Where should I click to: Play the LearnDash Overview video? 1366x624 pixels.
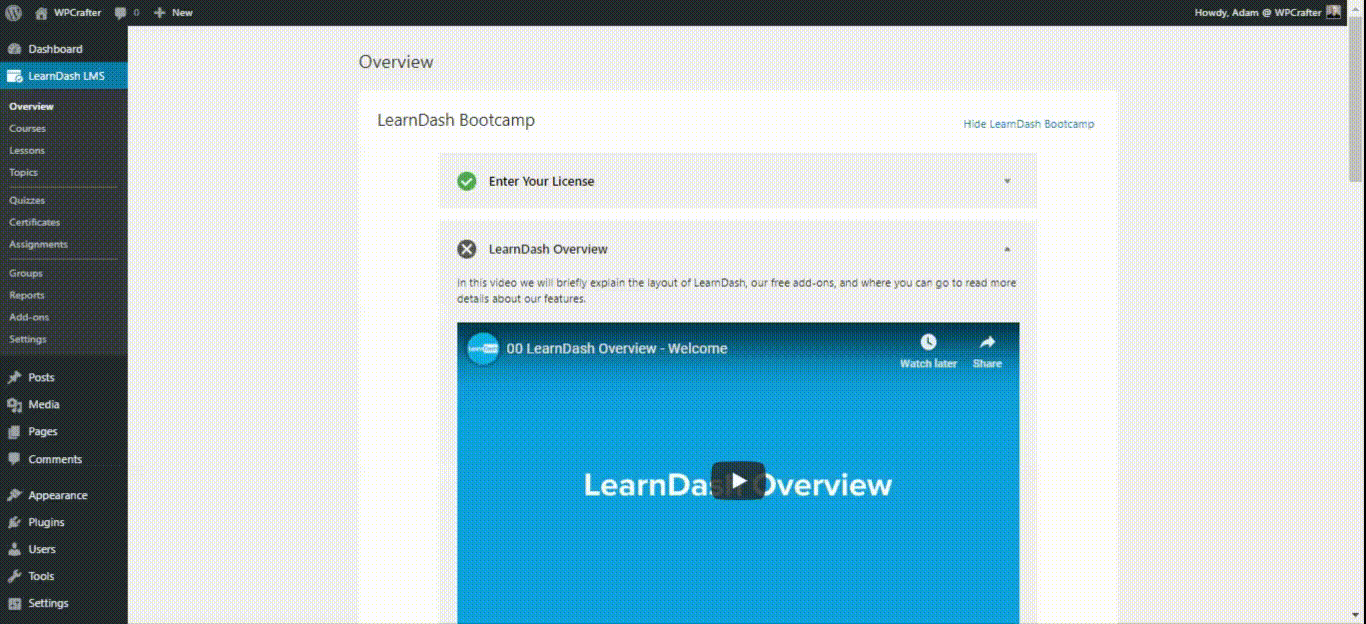(738, 481)
